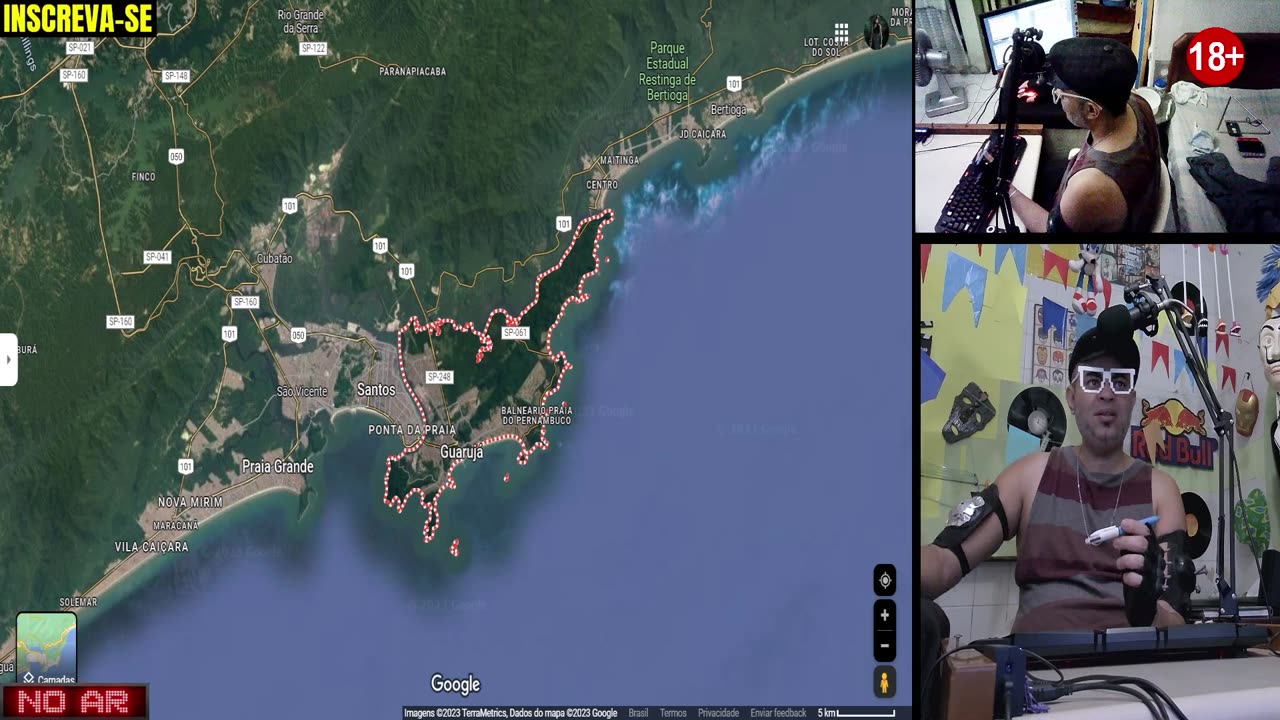This screenshot has width=1280, height=720.
Task: Click the Solemar label
Action: point(78,602)
